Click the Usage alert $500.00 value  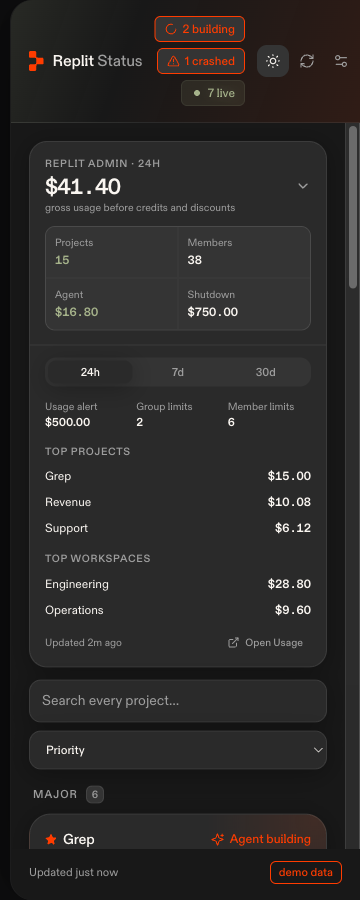68,422
